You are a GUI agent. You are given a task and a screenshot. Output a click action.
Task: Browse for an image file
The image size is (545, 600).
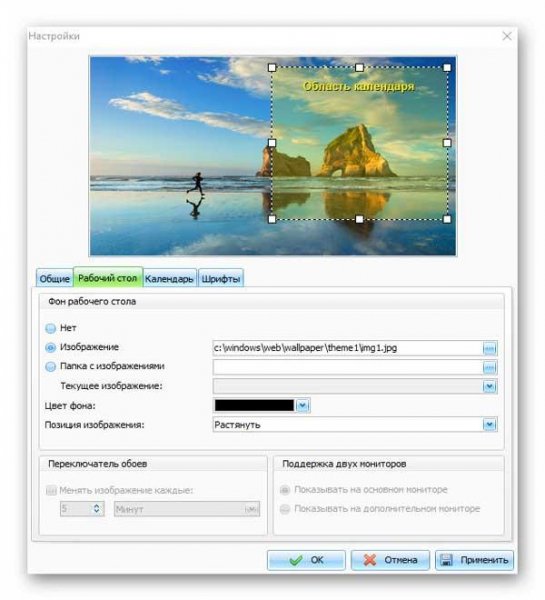[x=490, y=348]
